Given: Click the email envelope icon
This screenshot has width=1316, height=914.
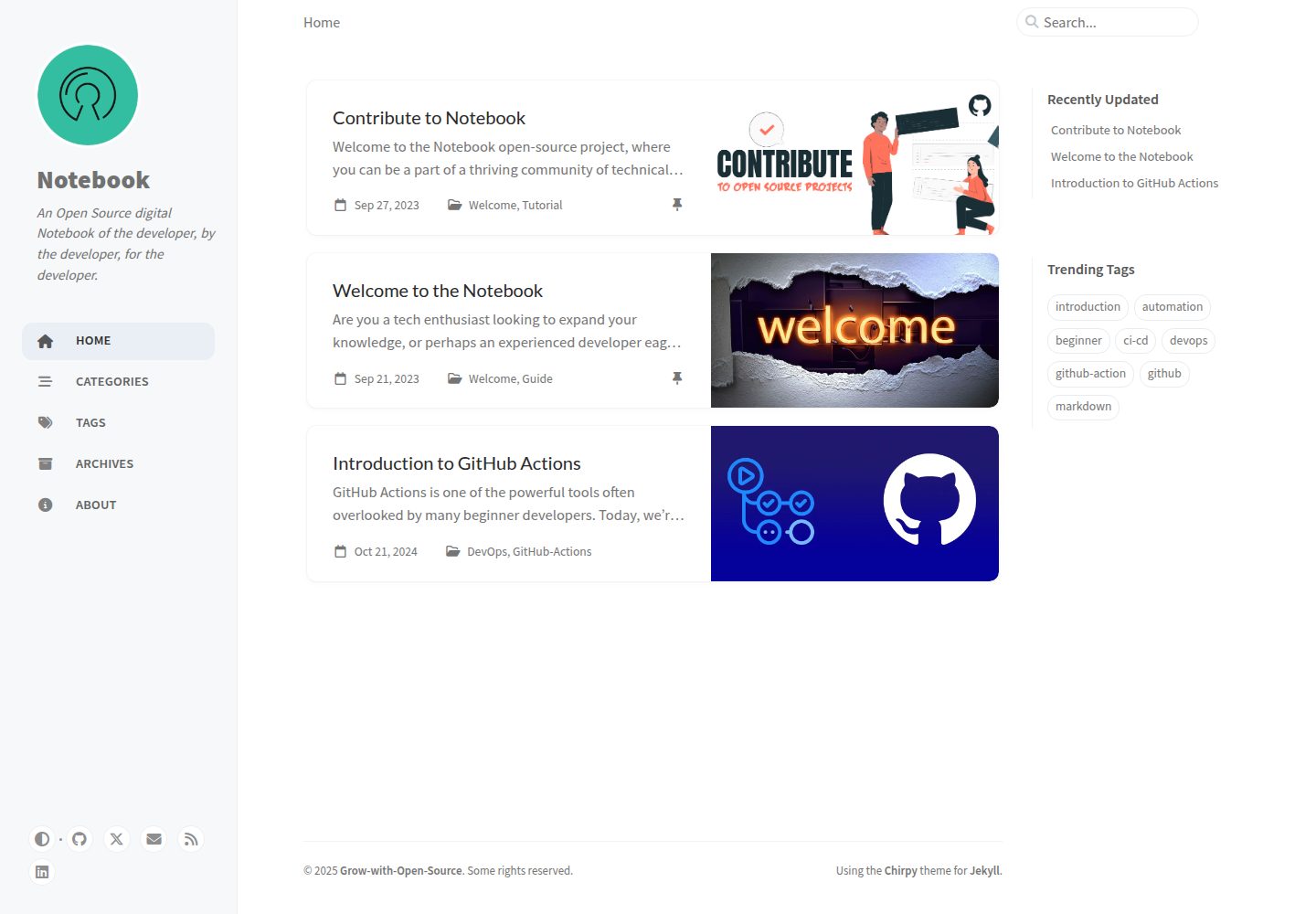Looking at the screenshot, I should pyautogui.click(x=154, y=839).
